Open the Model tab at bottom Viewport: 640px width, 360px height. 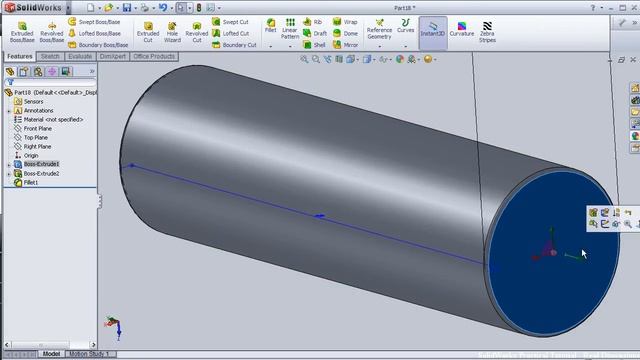(51, 354)
